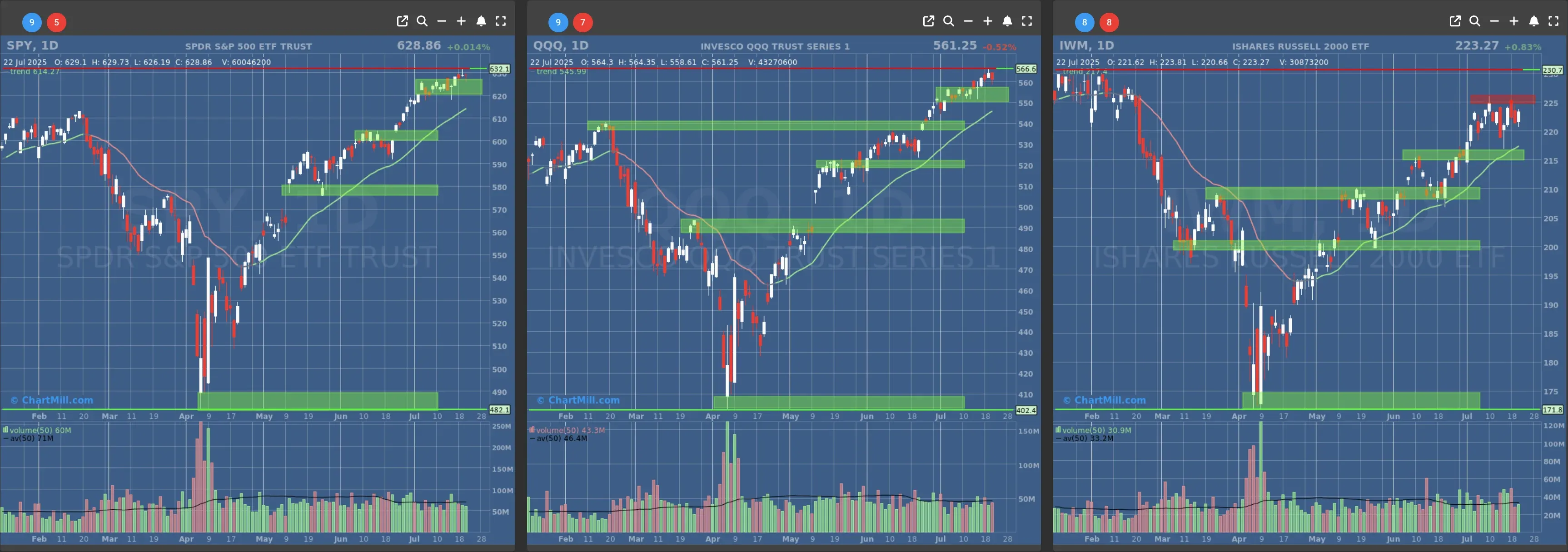Click SPDR S&P 500 ETF TRUST title
1568x552 pixels.
point(249,46)
